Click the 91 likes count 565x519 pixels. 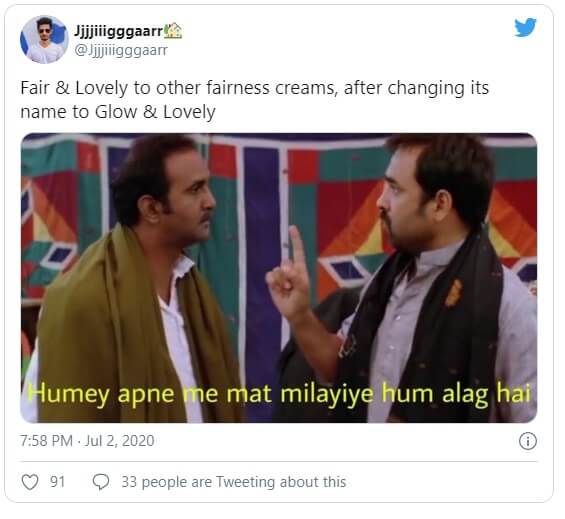coord(57,482)
